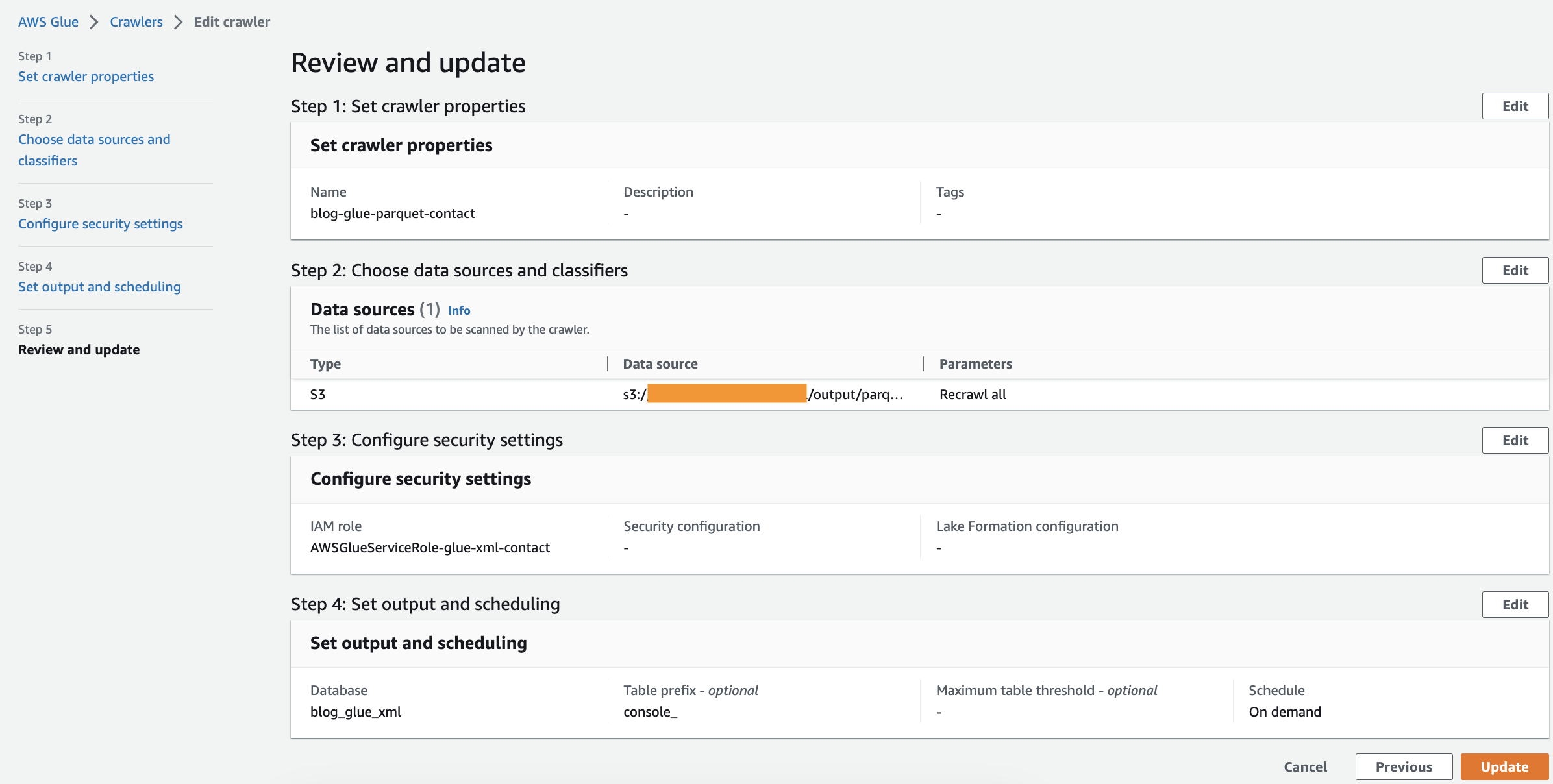The height and width of the screenshot is (784, 1553).
Task: Click the Parameters column header
Action: click(x=975, y=364)
